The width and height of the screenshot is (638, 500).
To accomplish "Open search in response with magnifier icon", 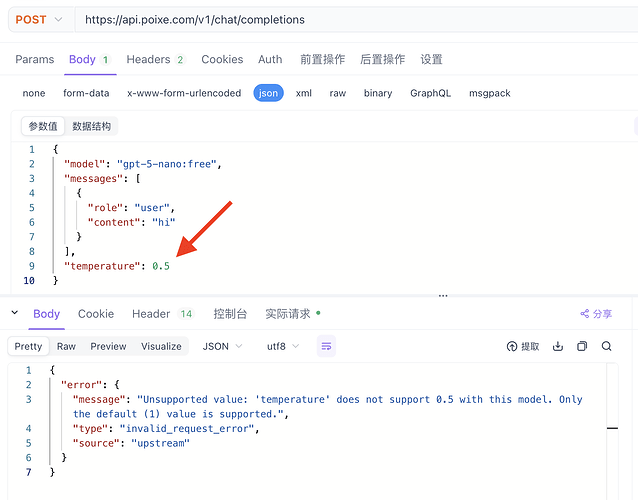I will point(606,347).
